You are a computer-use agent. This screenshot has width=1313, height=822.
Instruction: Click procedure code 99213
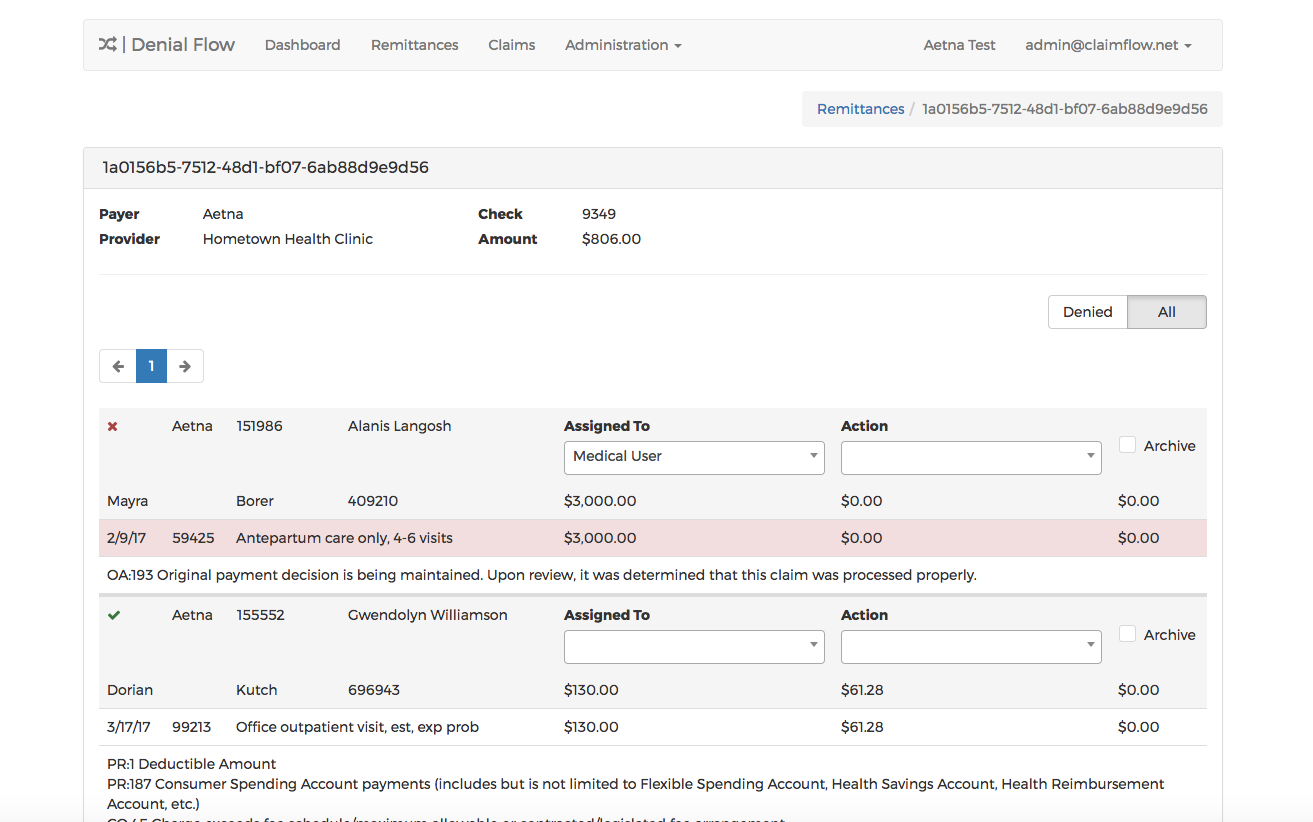pos(192,727)
